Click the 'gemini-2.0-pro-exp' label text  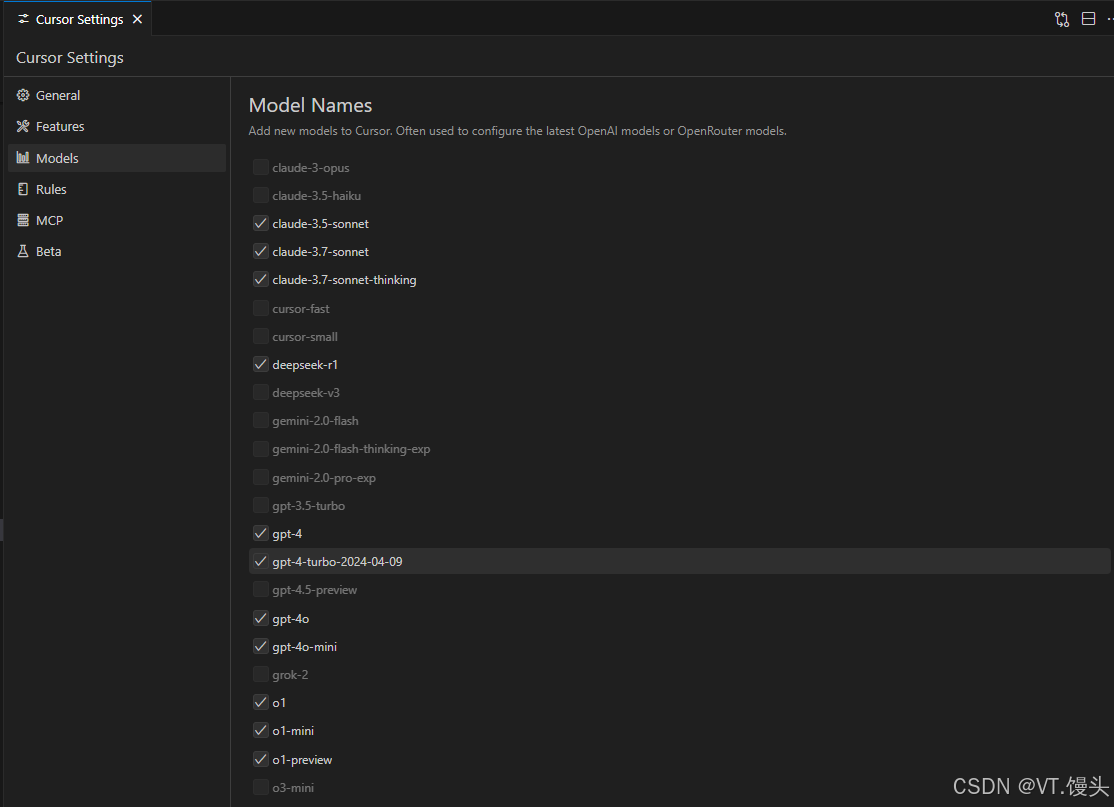tap(324, 478)
